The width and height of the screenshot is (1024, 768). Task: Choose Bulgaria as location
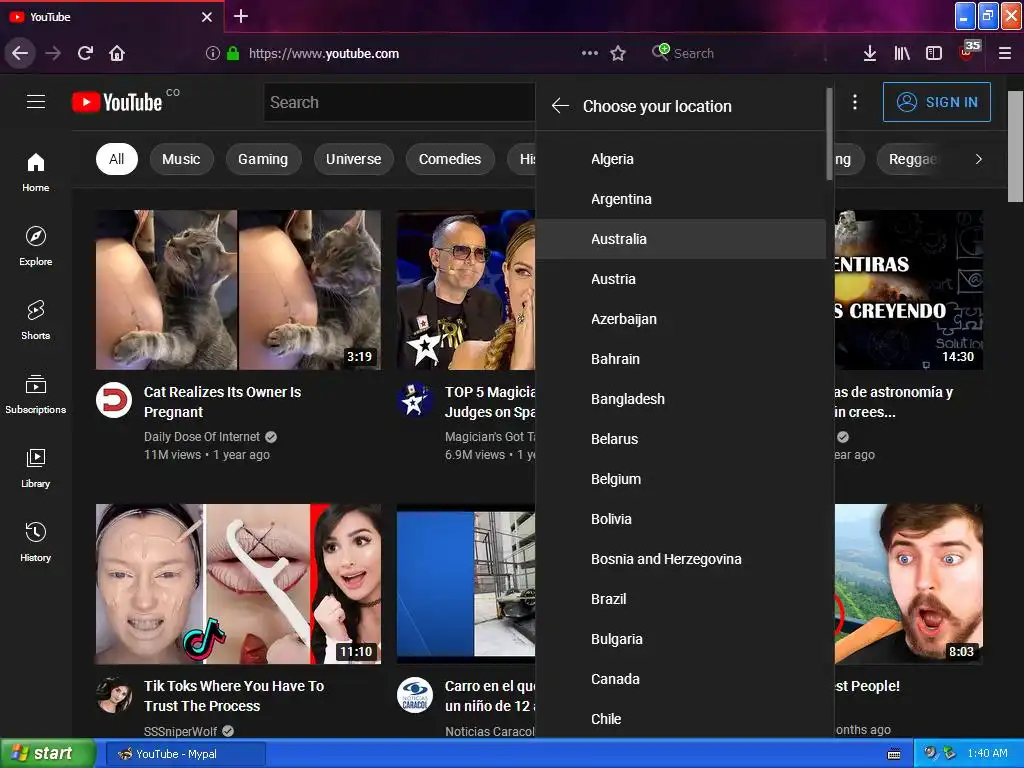tap(680, 639)
